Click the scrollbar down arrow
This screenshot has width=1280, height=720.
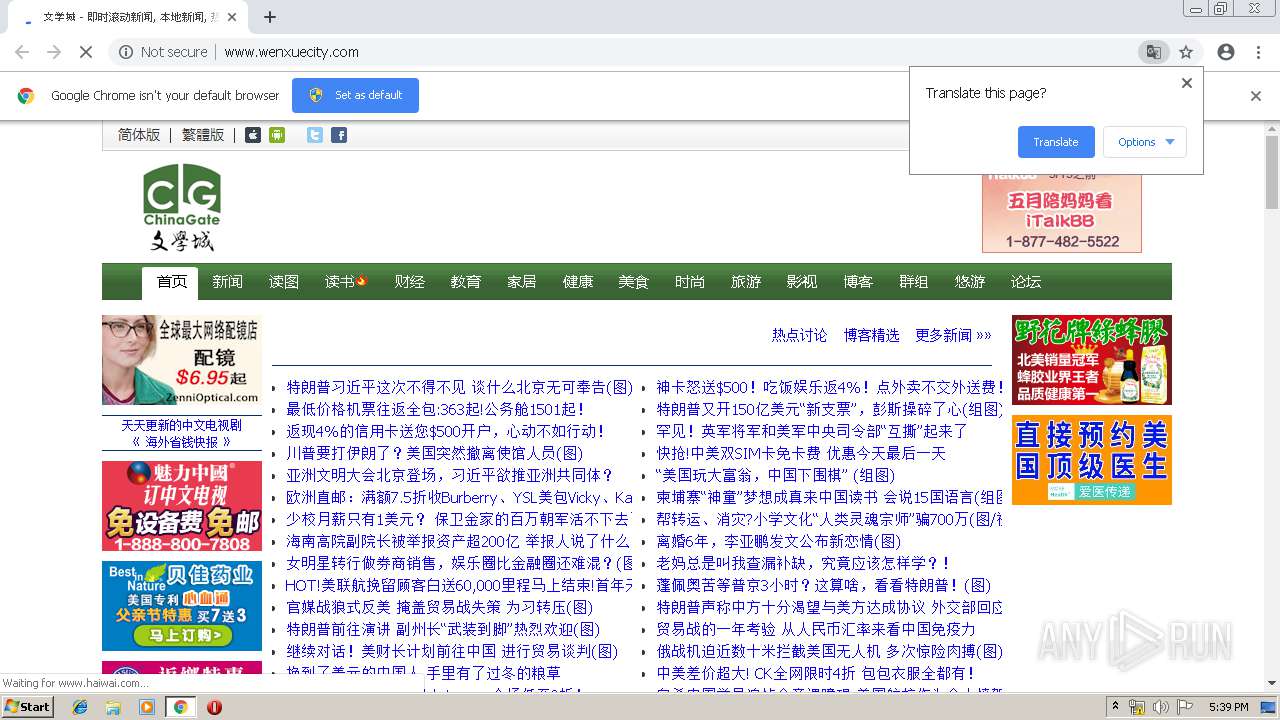(x=1272, y=683)
